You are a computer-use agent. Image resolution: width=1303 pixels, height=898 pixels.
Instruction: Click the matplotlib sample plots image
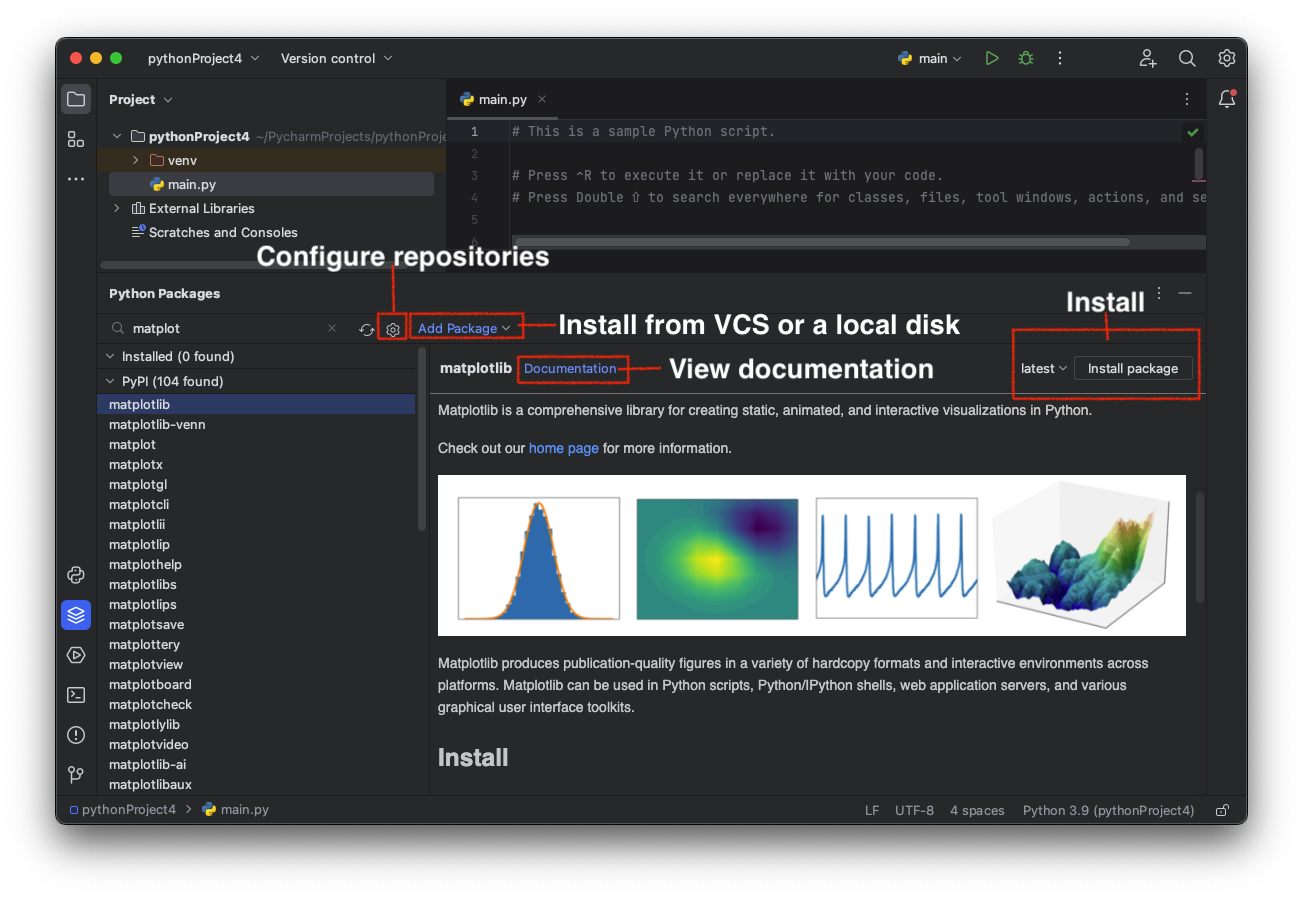pos(812,555)
